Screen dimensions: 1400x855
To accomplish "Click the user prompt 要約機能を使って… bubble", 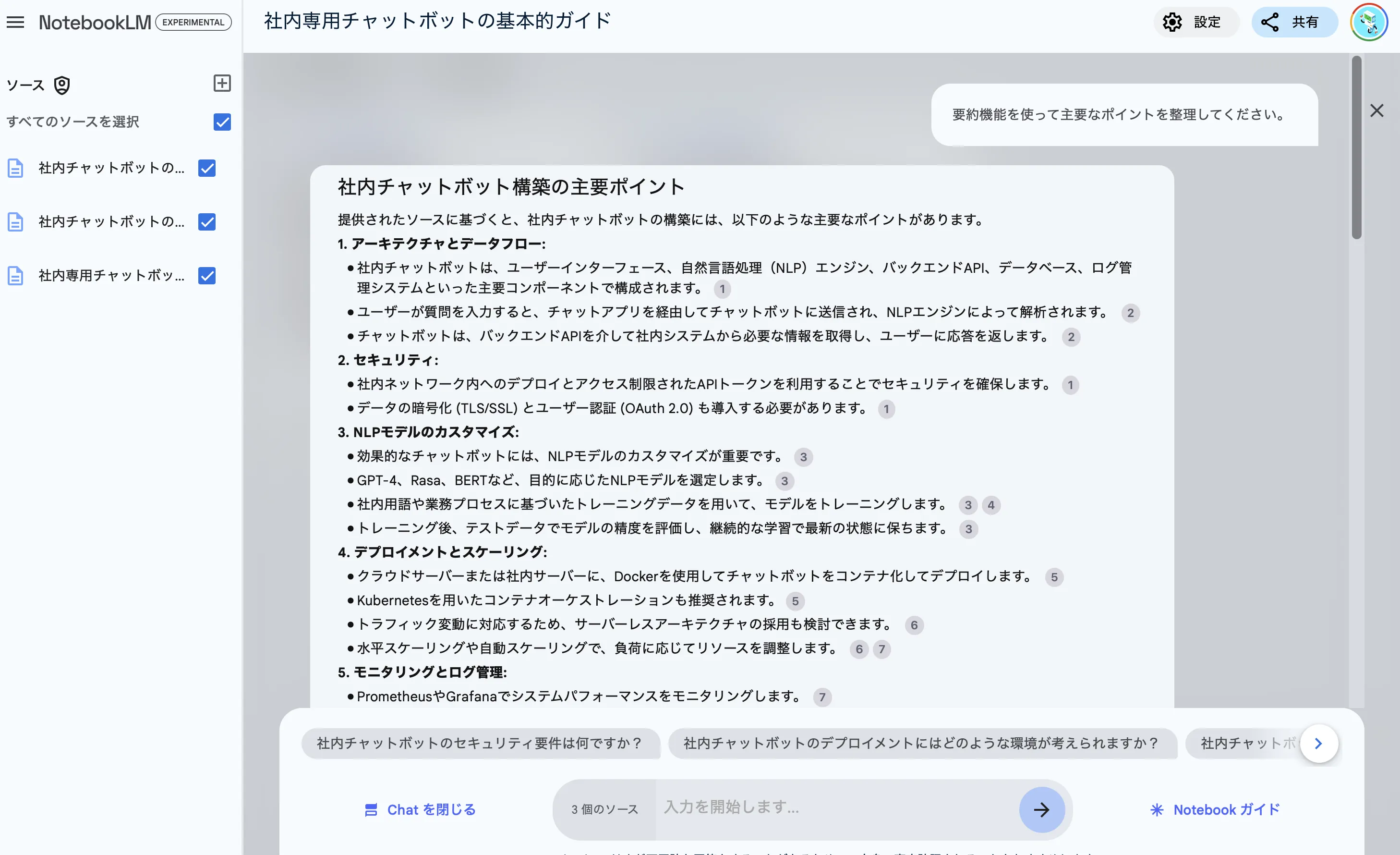I will tap(1124, 115).
